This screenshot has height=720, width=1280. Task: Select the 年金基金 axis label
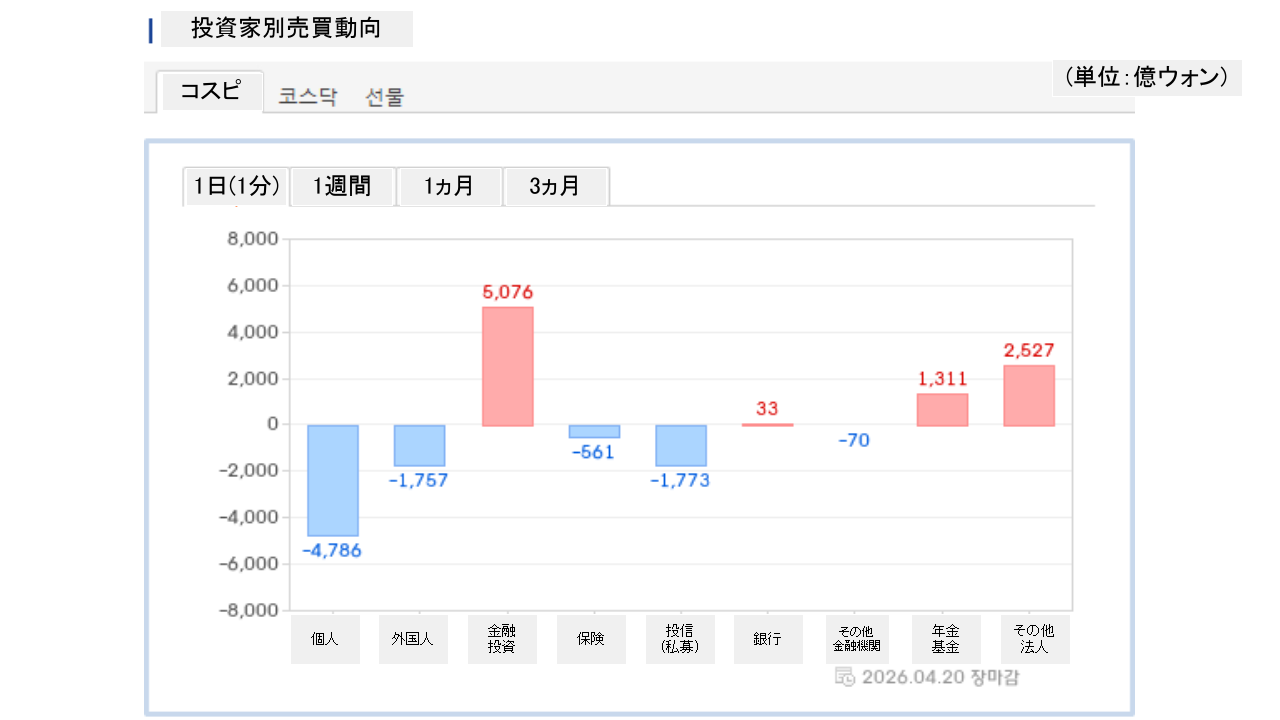946,639
